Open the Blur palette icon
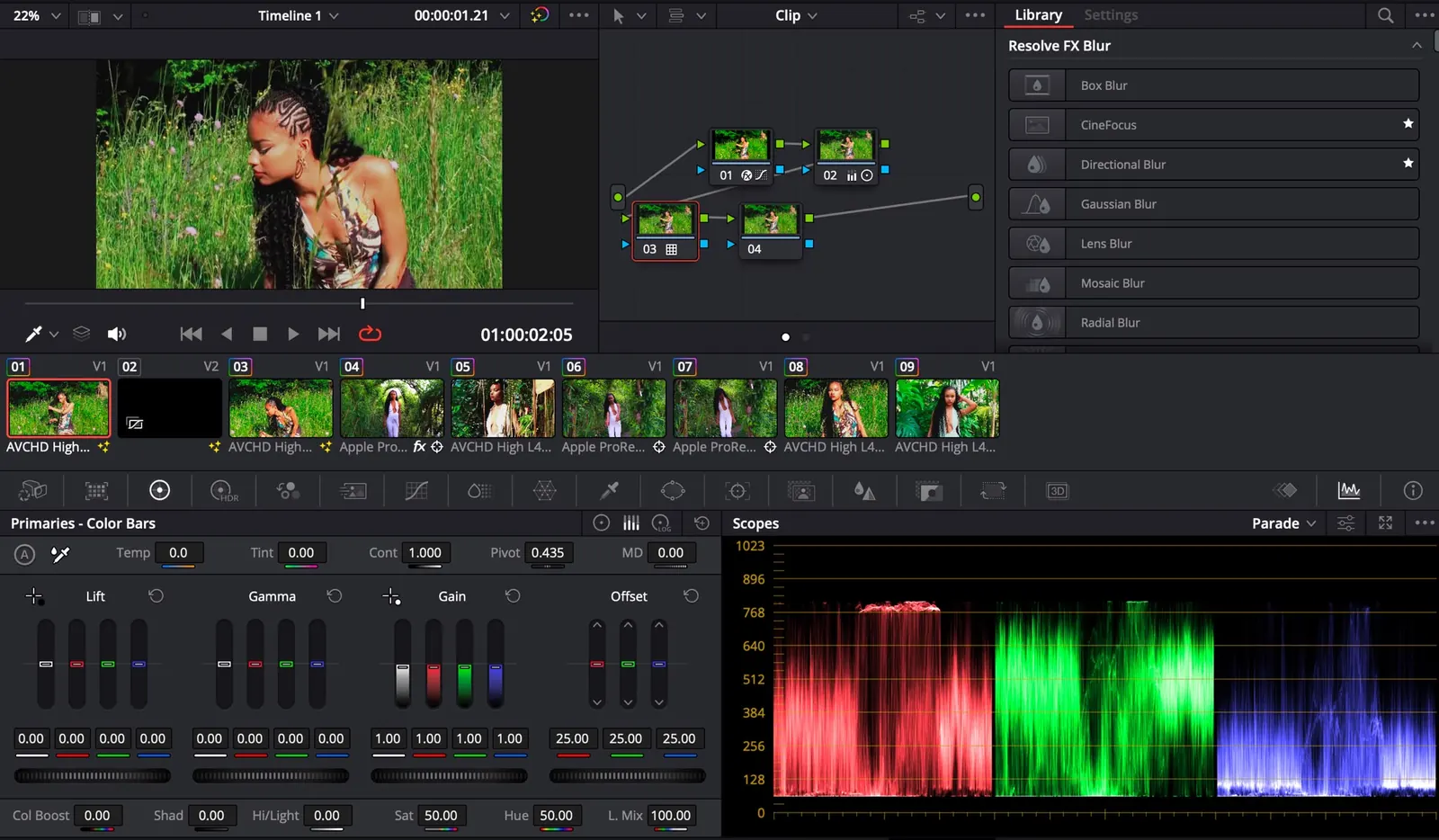Screen dimensions: 1439x840 pos(864,491)
